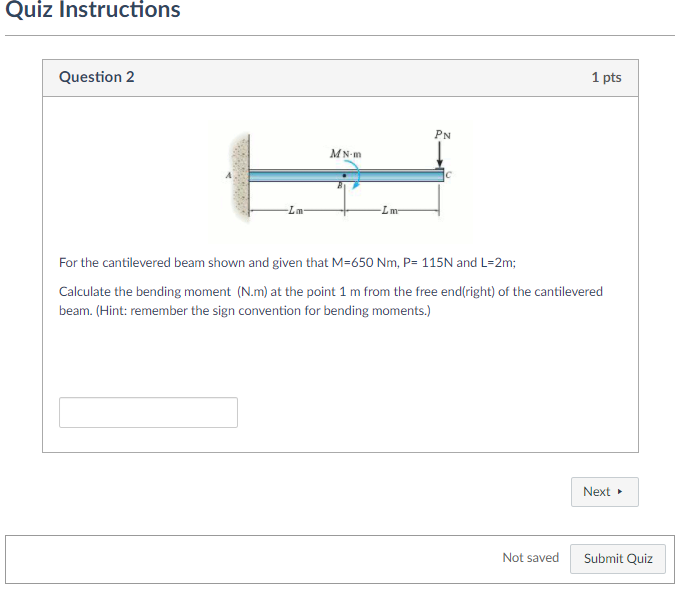Click the M N·m label in diagram
This screenshot has height=595, width=688.
coord(346,154)
